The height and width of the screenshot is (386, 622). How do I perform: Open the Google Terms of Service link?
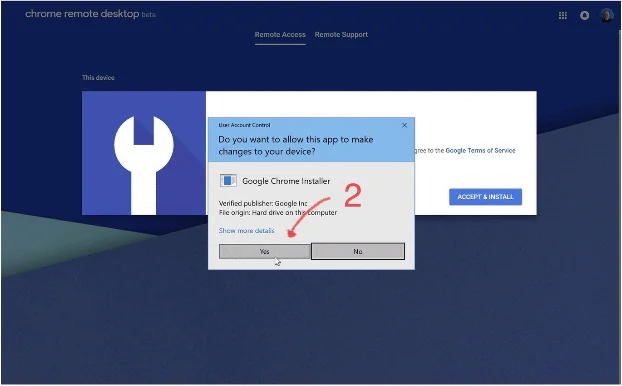coord(480,151)
